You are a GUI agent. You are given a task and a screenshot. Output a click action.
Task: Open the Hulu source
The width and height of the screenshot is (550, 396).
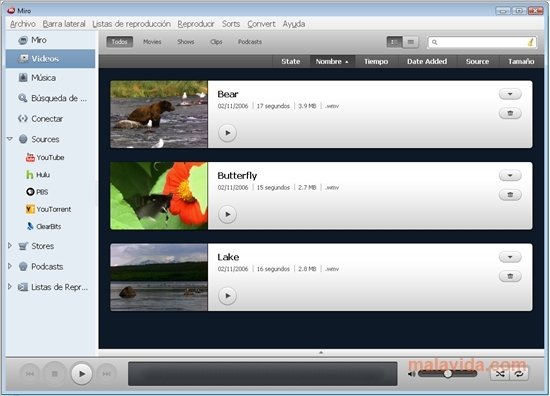coord(38,175)
